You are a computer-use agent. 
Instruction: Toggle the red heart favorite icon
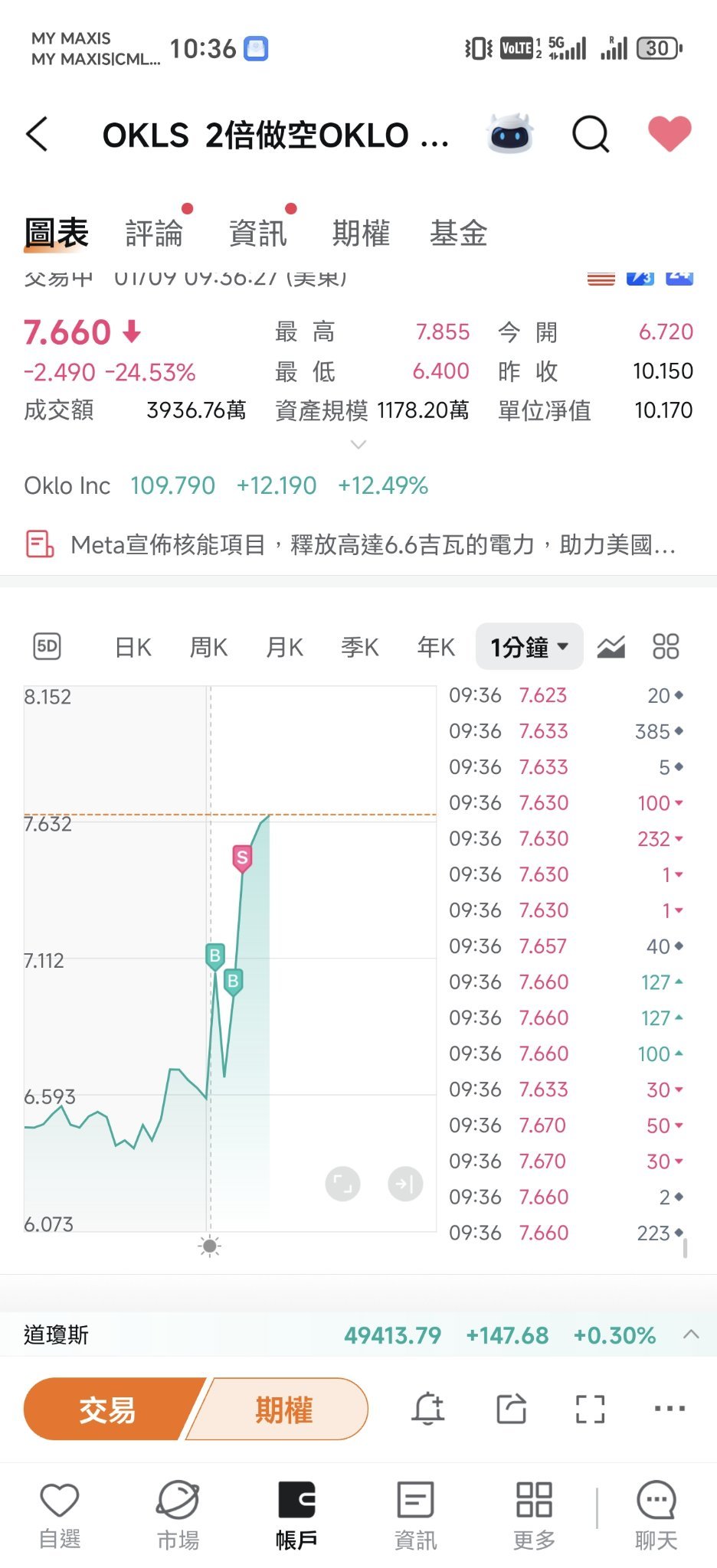click(670, 134)
